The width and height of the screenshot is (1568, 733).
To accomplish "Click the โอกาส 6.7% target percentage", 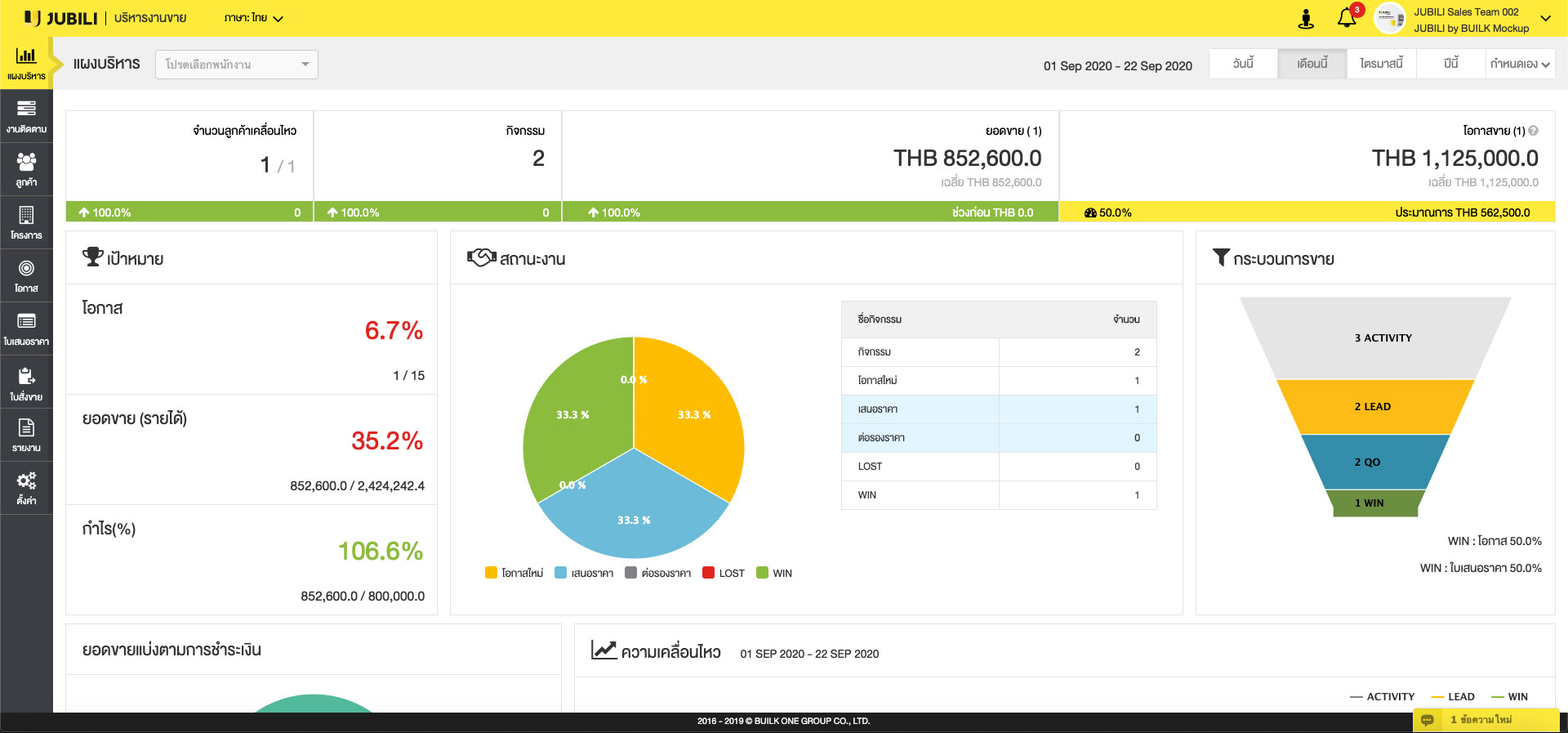I will 394,330.
